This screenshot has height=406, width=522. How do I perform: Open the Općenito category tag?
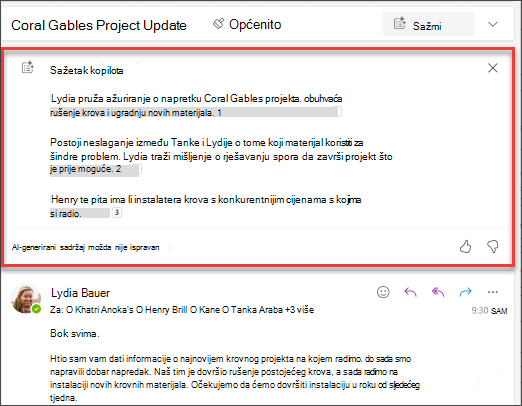tap(255, 24)
